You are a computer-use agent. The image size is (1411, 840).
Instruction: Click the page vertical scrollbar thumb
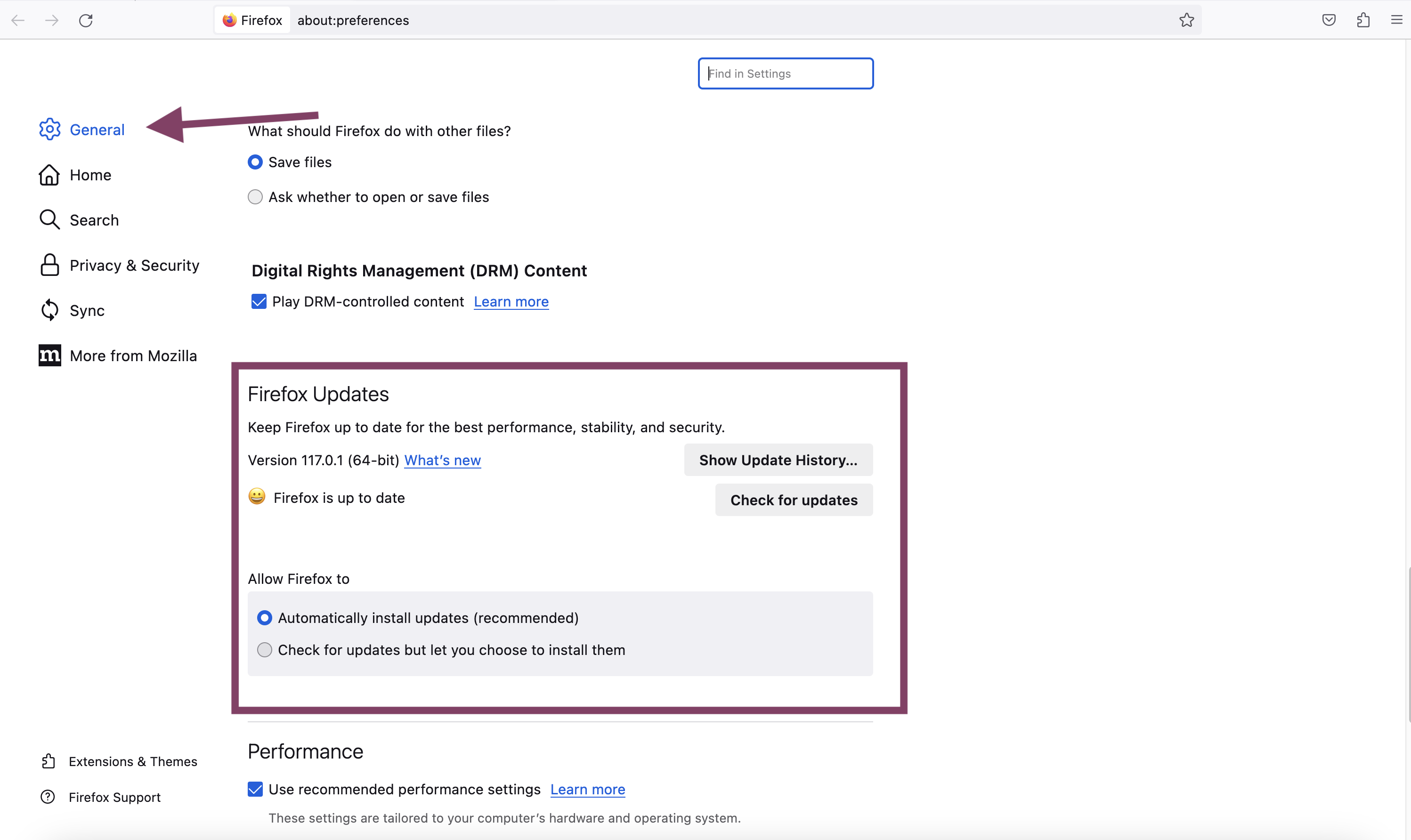click(x=1409, y=644)
